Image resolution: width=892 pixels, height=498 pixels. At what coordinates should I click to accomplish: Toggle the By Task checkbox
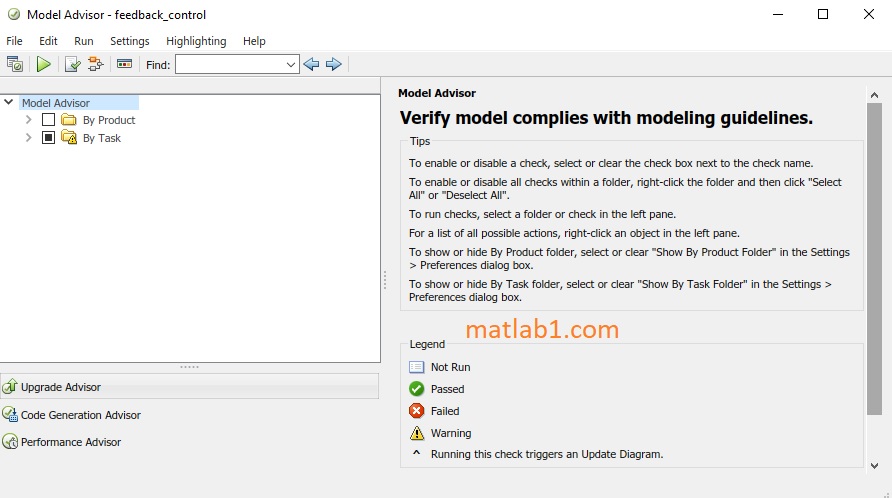coord(48,138)
